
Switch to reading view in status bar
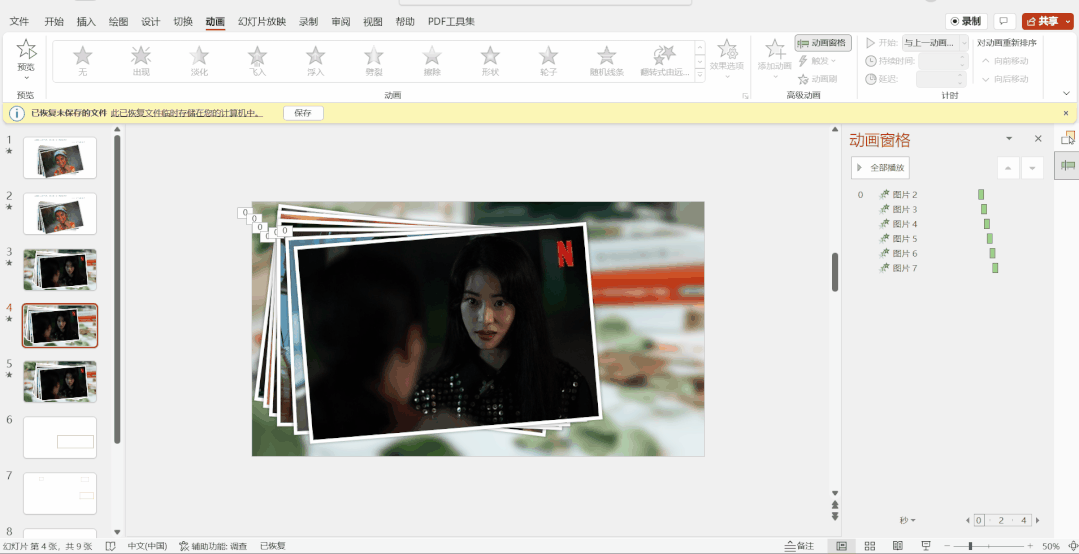point(898,546)
